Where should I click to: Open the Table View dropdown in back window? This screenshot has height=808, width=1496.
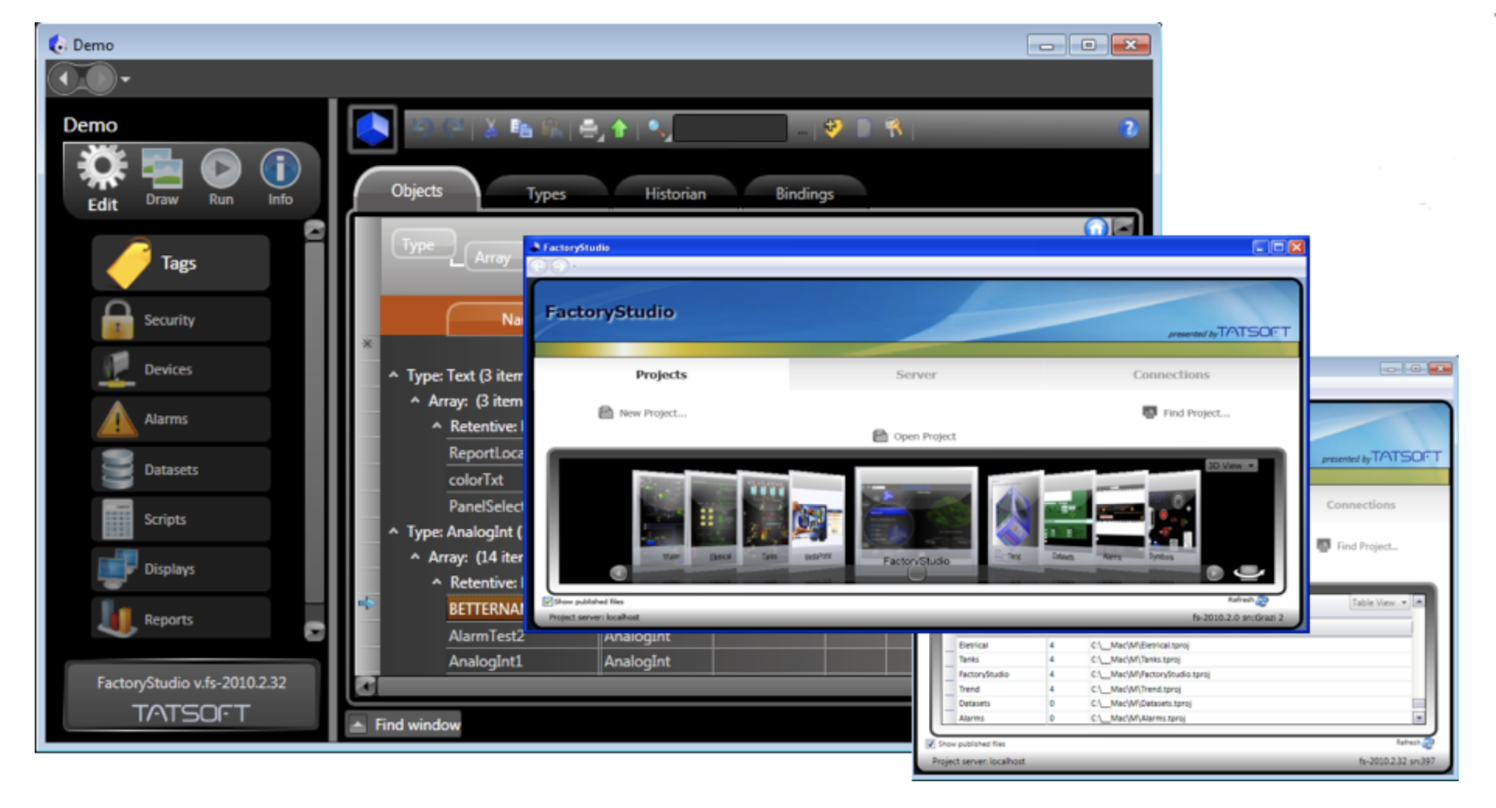(x=1379, y=602)
